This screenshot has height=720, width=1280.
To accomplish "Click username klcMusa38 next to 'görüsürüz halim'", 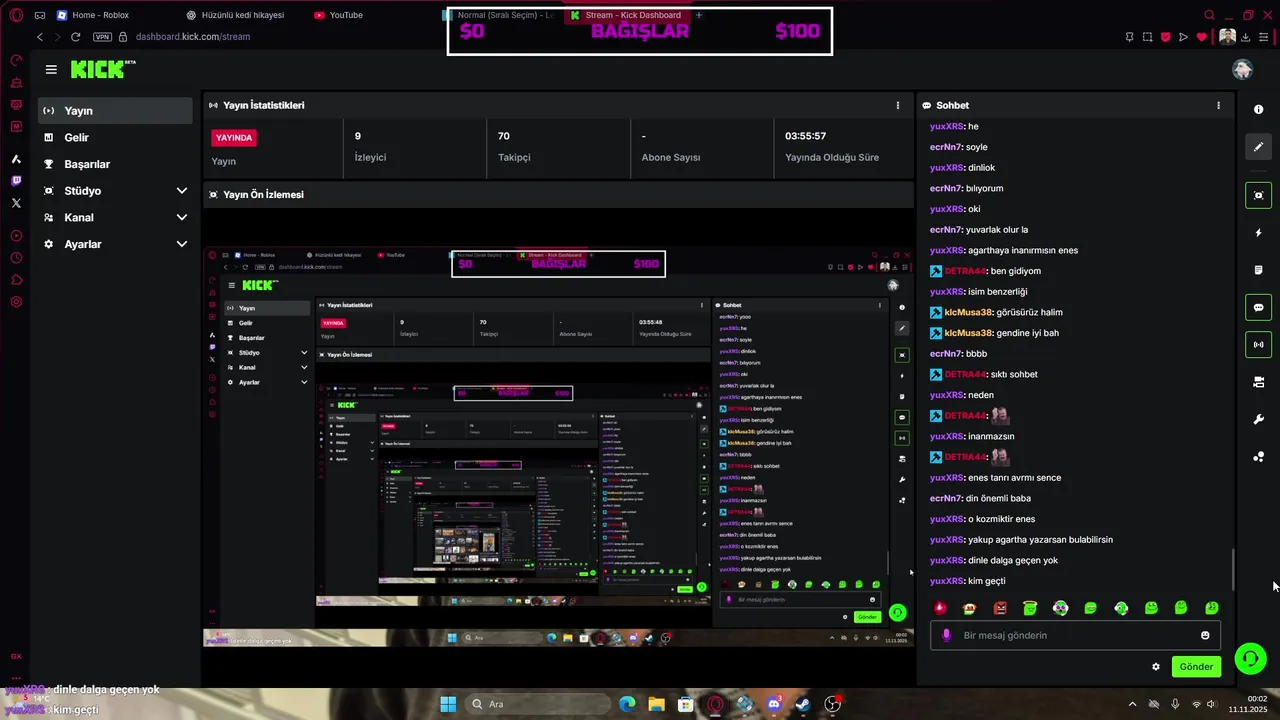I will 969,312.
